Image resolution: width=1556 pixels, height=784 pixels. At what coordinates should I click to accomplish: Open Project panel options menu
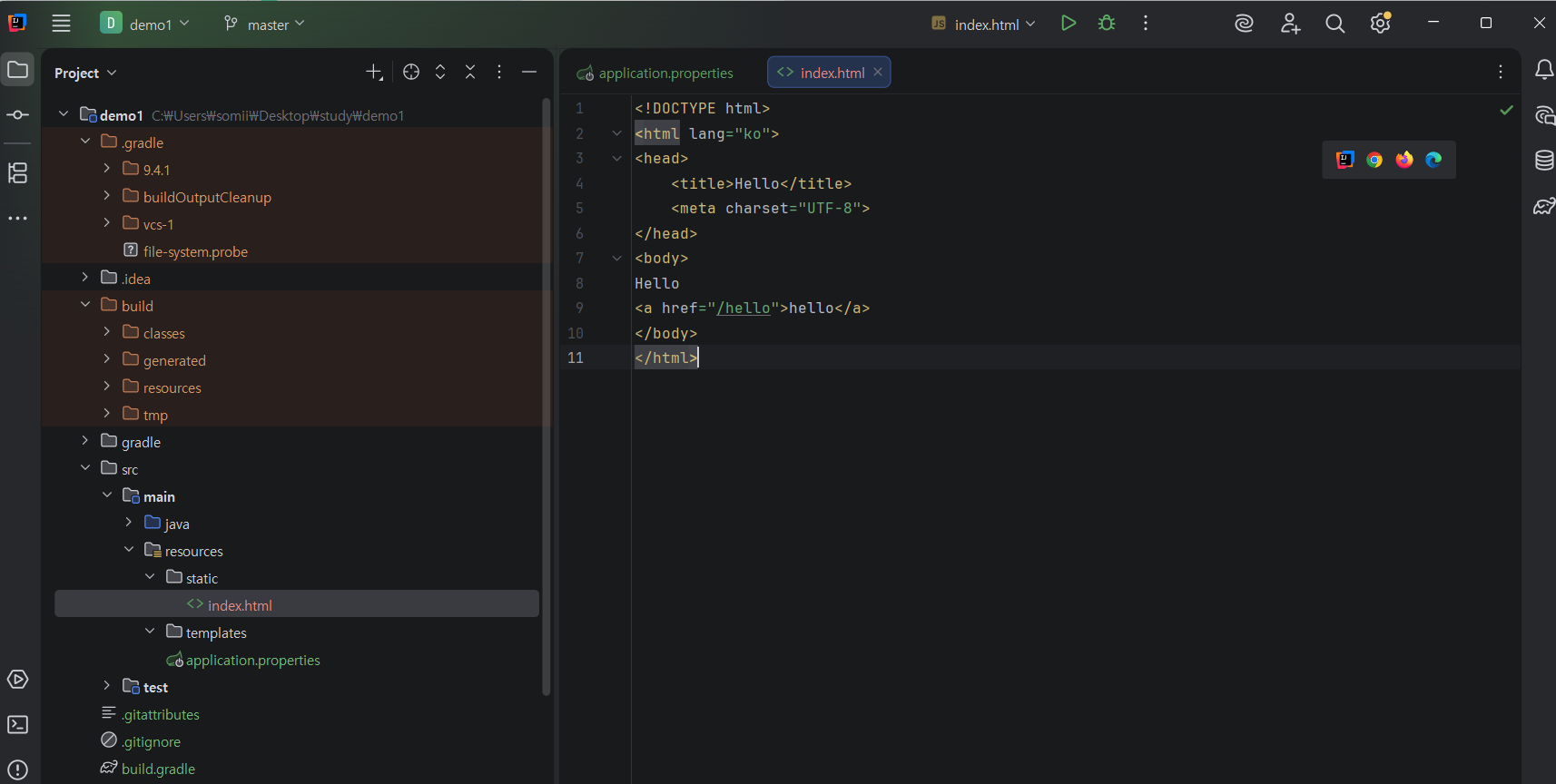[x=499, y=73]
